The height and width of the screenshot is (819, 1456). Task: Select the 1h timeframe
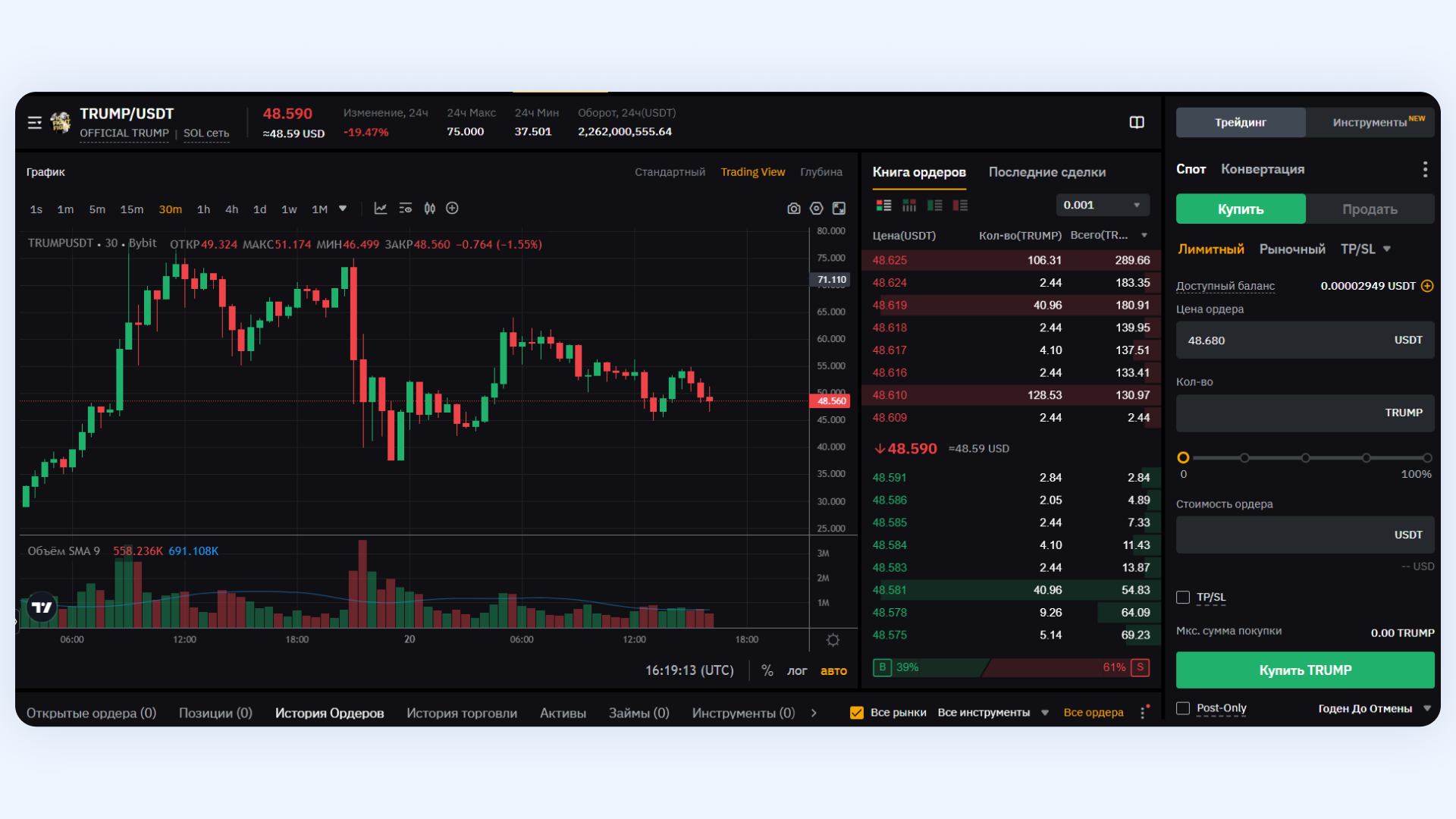[203, 209]
